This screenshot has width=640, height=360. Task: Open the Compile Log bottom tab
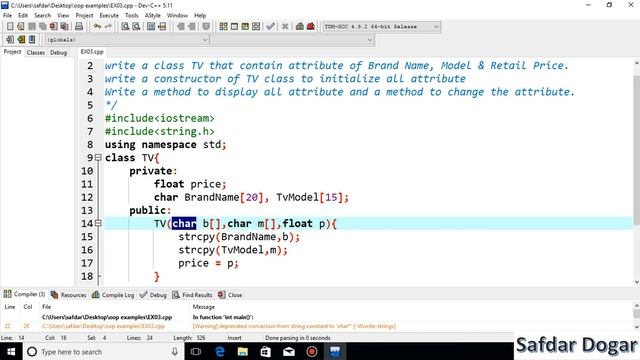click(113, 295)
